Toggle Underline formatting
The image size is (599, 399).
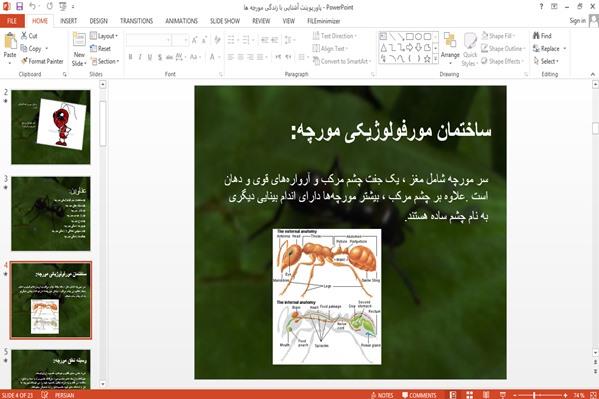pyautogui.click(x=150, y=57)
